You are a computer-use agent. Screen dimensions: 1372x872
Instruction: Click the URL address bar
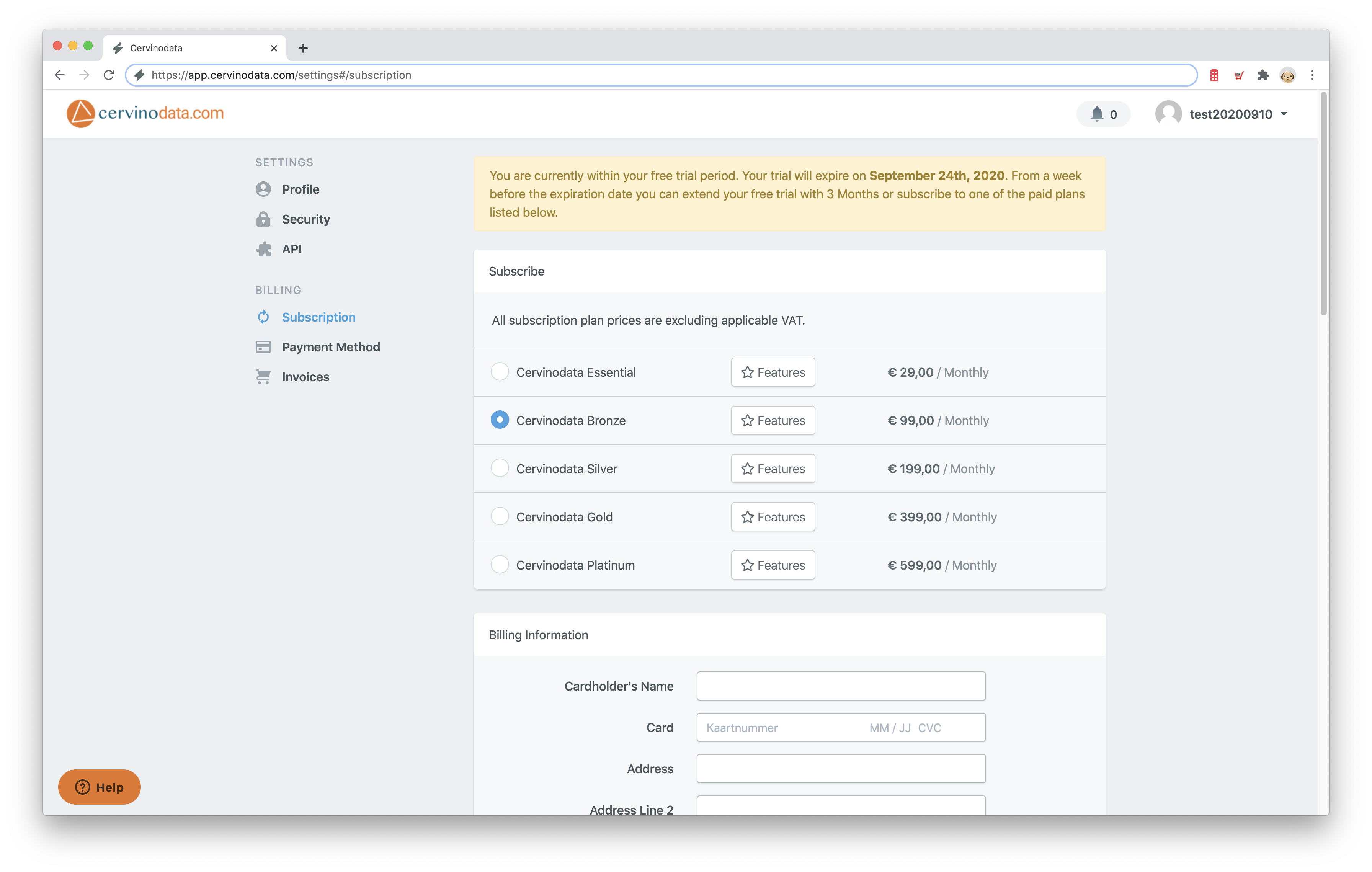[x=661, y=75]
